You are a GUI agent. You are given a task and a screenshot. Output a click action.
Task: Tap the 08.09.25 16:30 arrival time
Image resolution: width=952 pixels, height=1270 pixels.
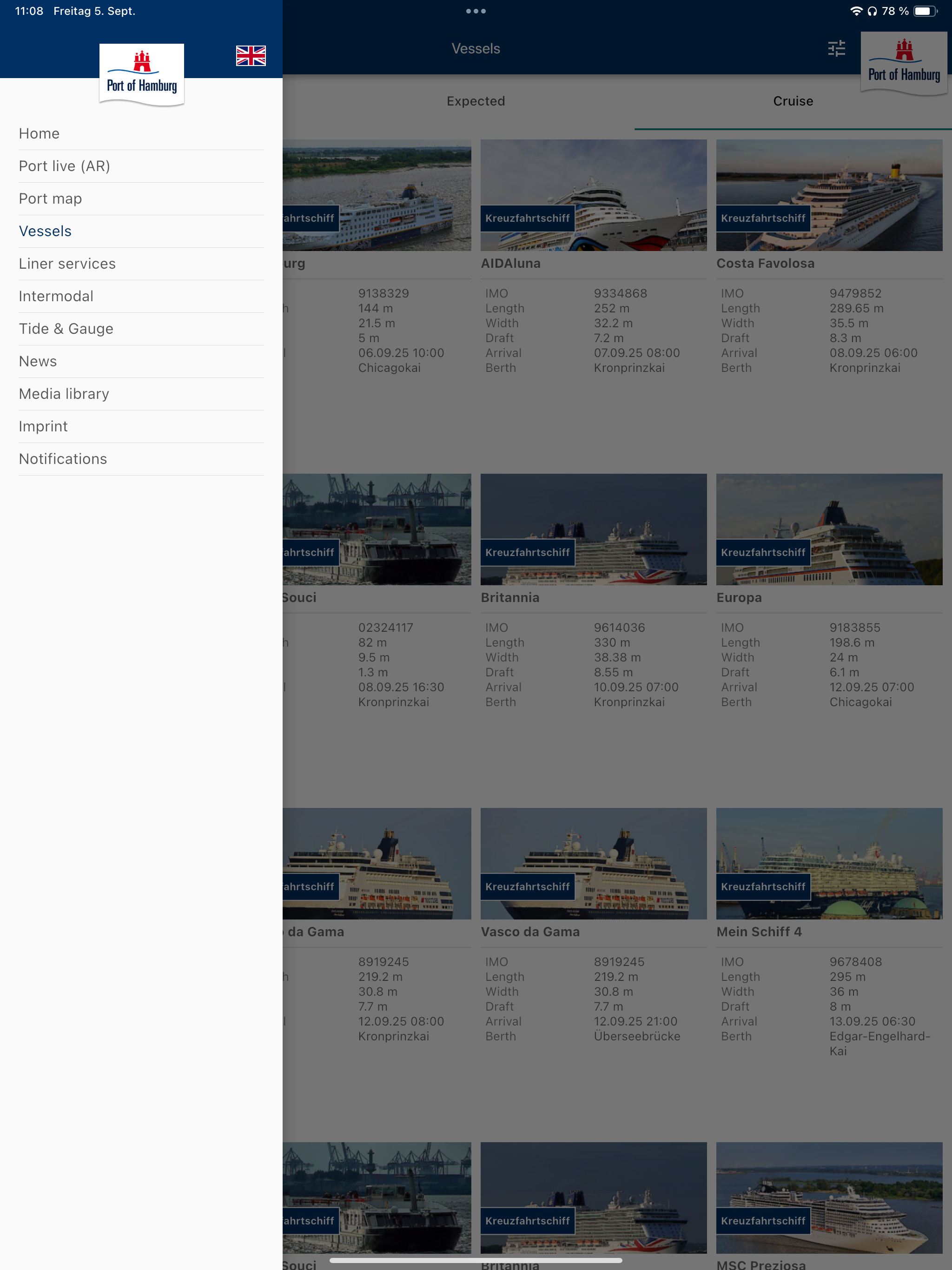[x=401, y=687]
